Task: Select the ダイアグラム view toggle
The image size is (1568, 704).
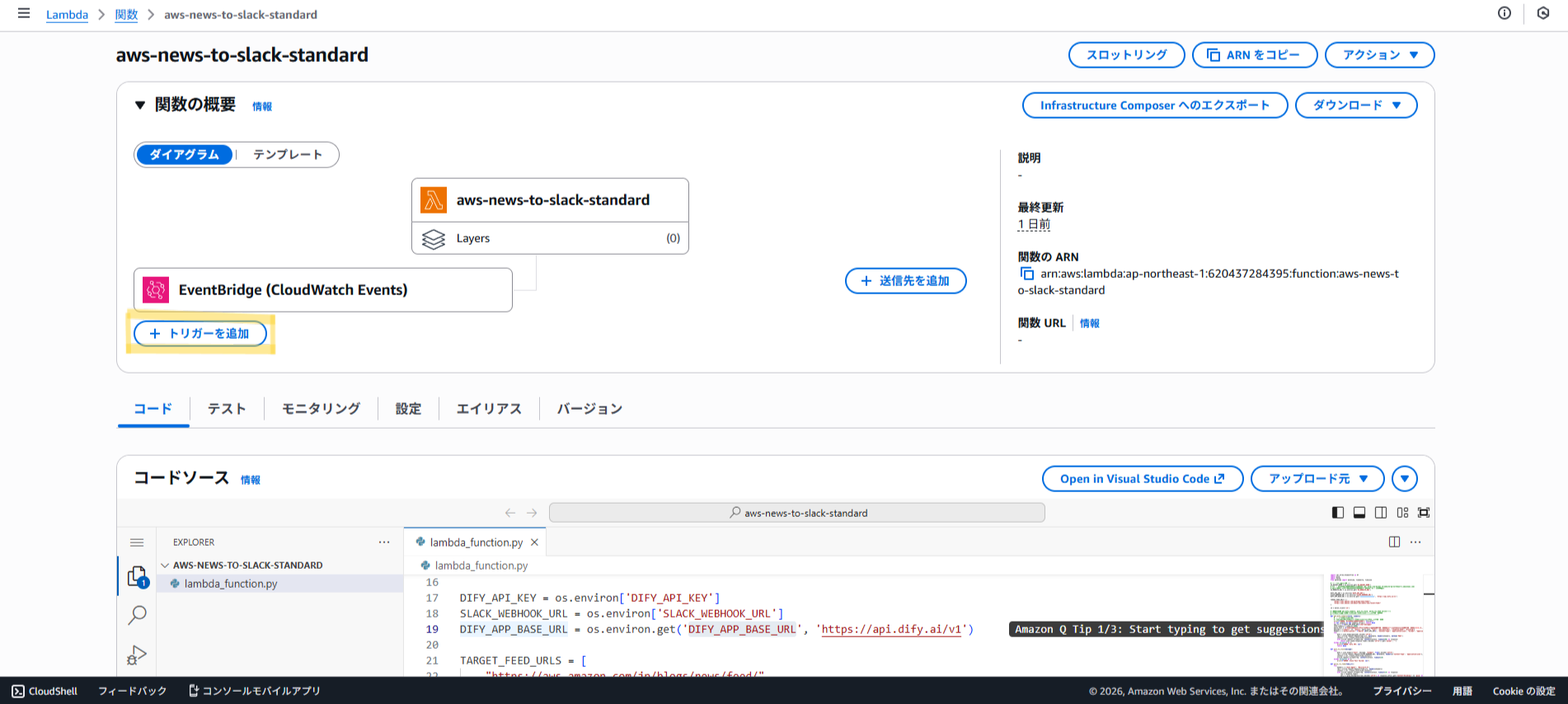Action: coord(185,155)
